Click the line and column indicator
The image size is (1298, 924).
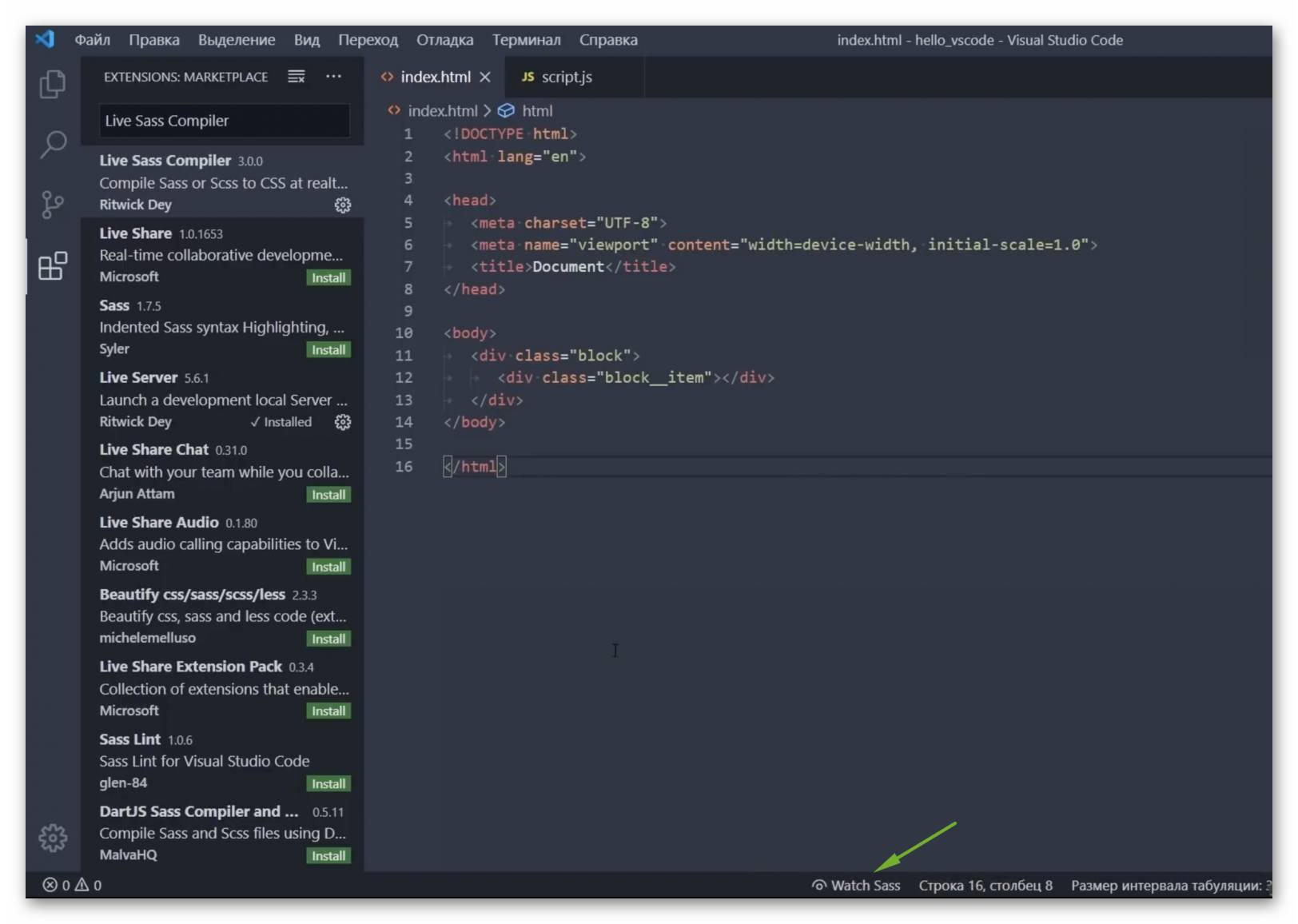(x=985, y=885)
